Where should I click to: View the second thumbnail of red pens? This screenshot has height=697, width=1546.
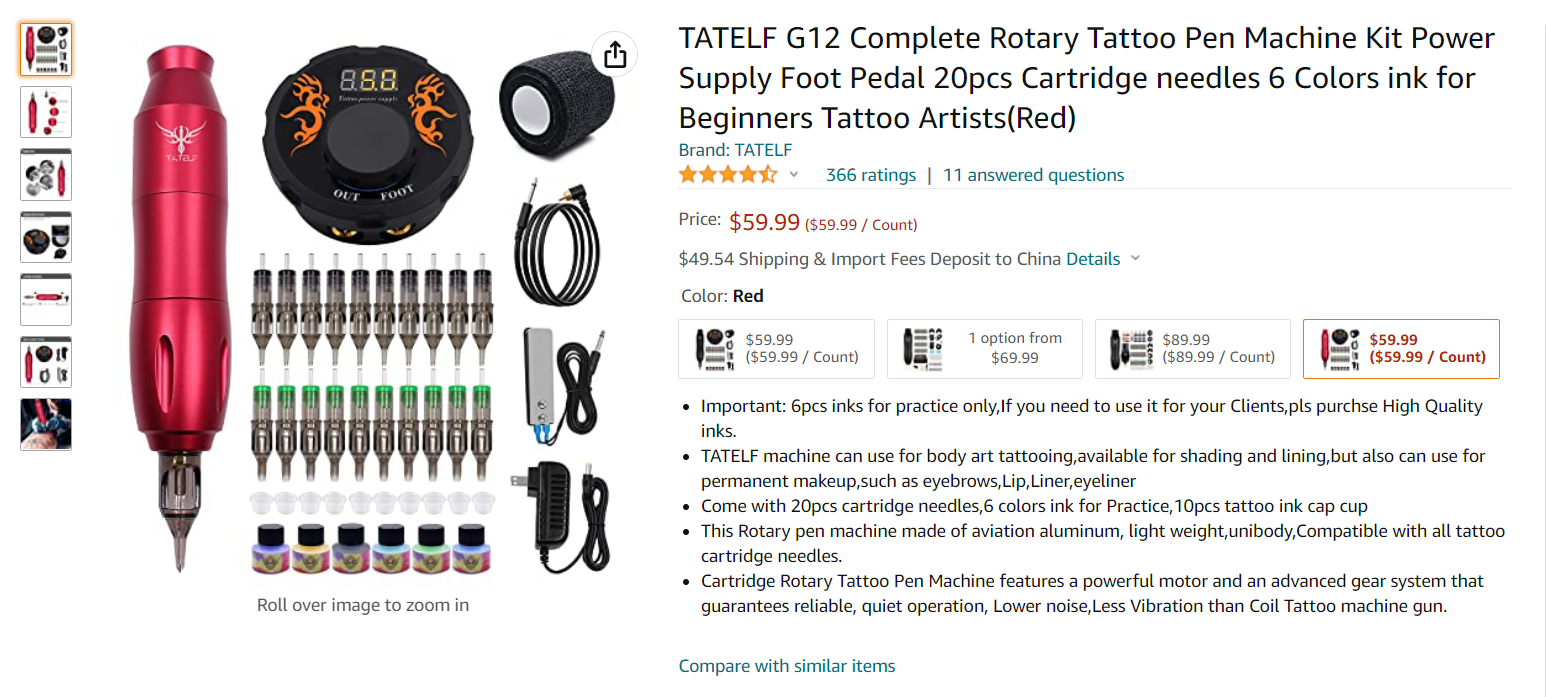46,112
